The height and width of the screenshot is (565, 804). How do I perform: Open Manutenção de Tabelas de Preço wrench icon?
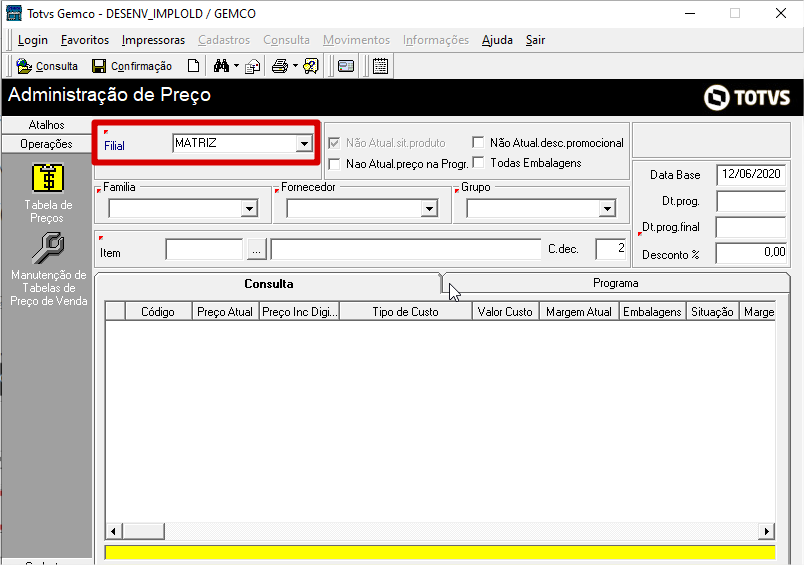(48, 248)
